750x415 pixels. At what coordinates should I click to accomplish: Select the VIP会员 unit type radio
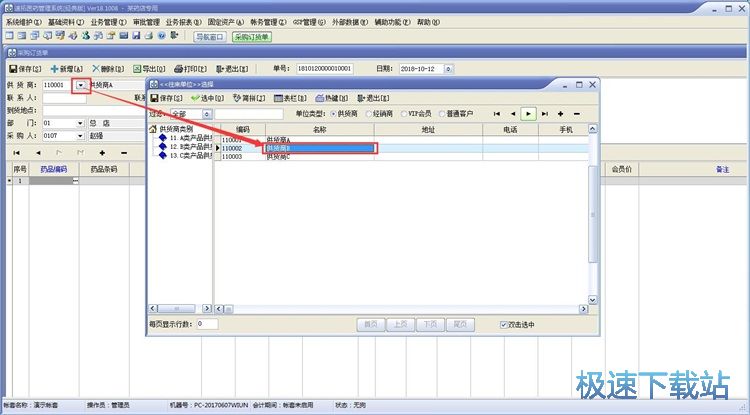point(404,114)
